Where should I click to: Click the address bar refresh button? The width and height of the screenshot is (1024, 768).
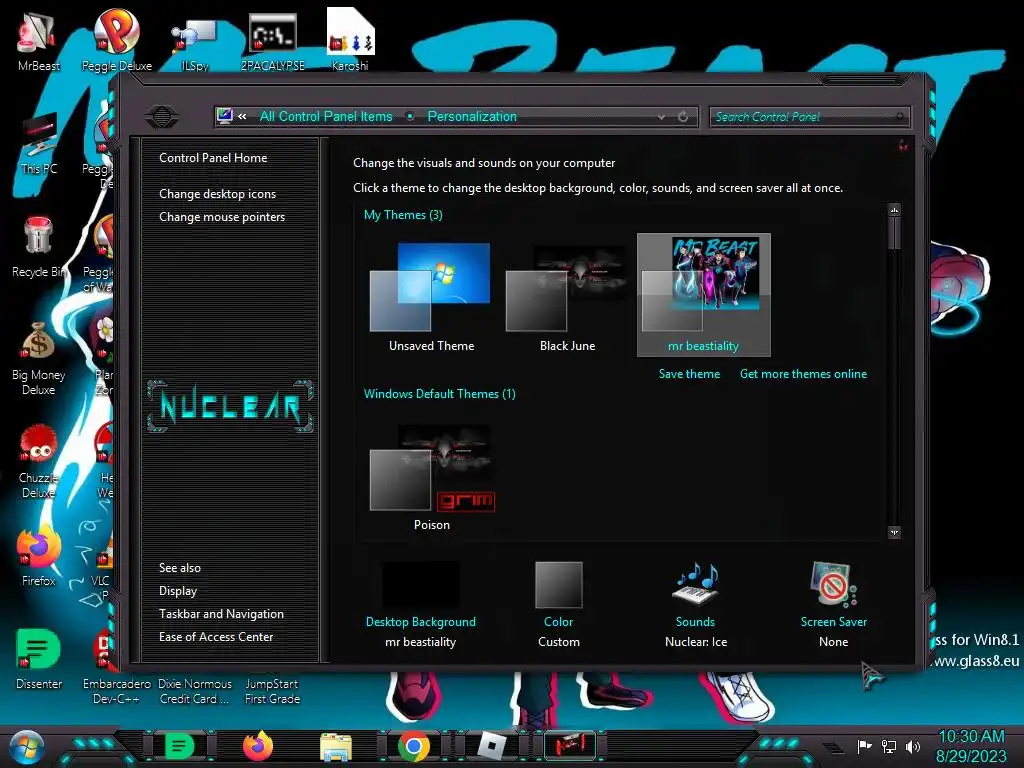pyautogui.click(x=683, y=117)
